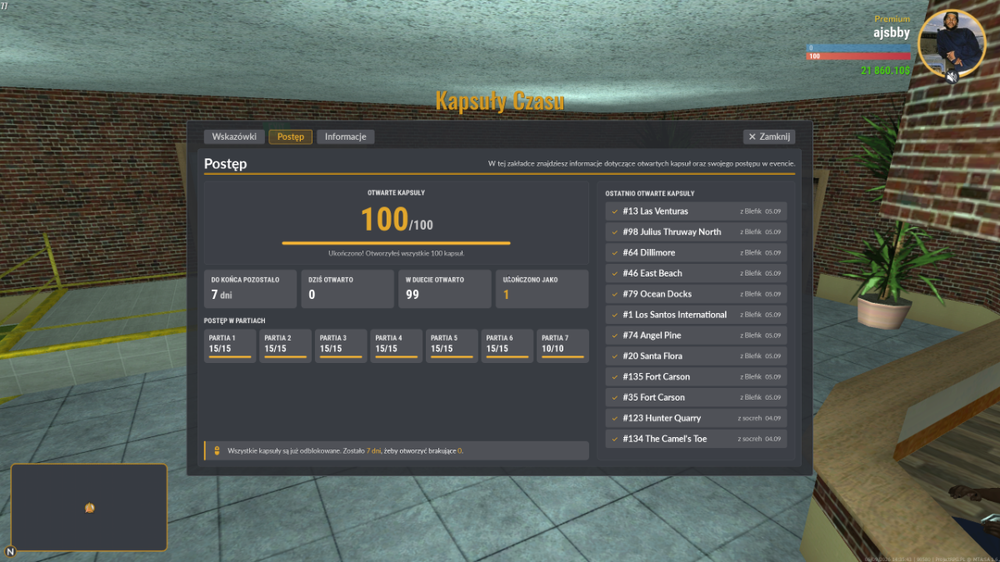Click the checkmark icon beside #13 Las Venturas
This screenshot has width=1000, height=562.
615,211
